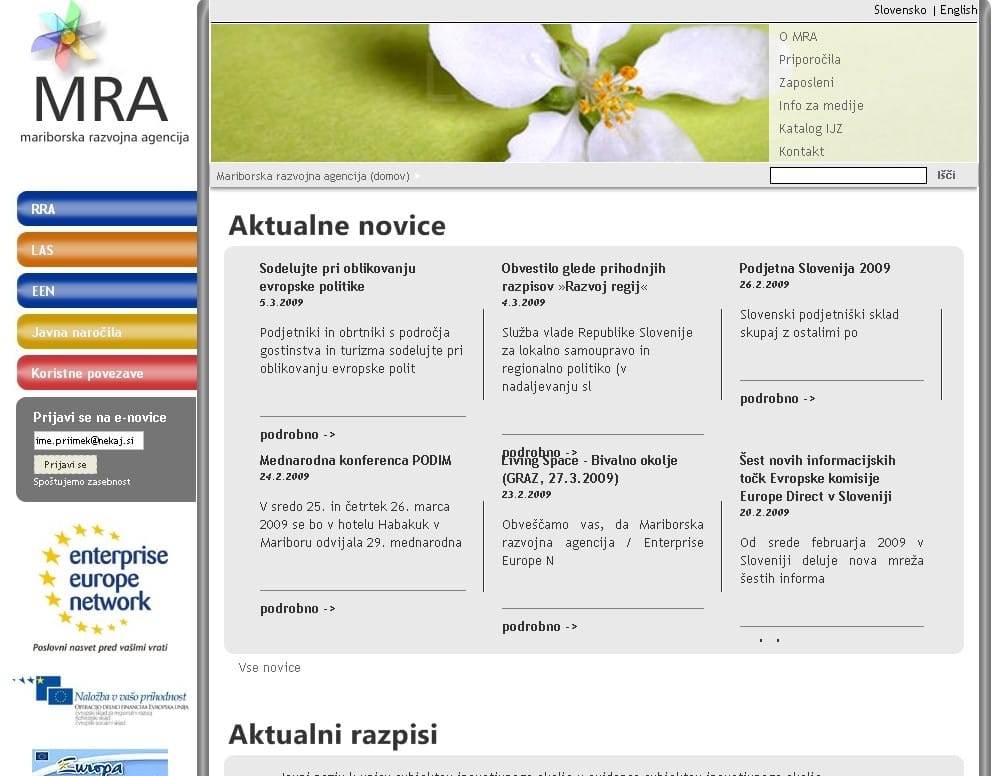Click podrobno under Podjetna Slovenija 2009

point(778,399)
